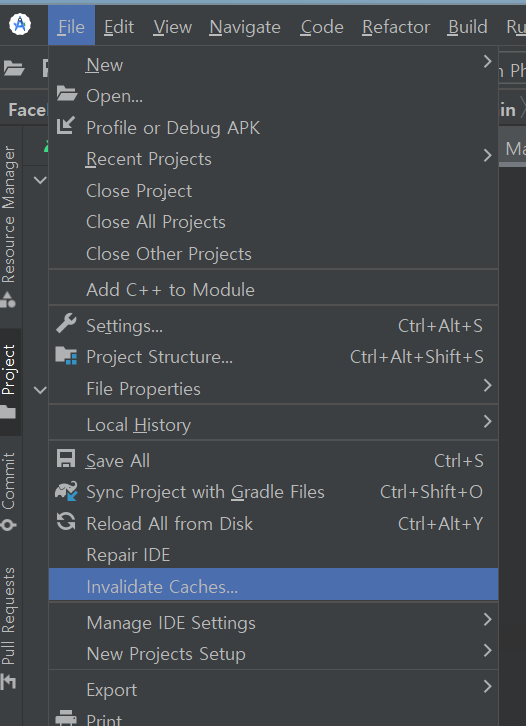Open the Resource Manager side panel

tap(8, 226)
